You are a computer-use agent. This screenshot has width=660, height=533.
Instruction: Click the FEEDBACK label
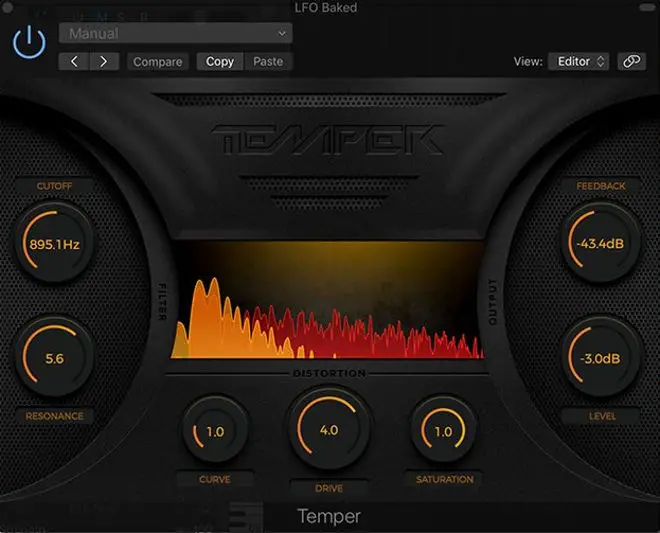[601, 186]
